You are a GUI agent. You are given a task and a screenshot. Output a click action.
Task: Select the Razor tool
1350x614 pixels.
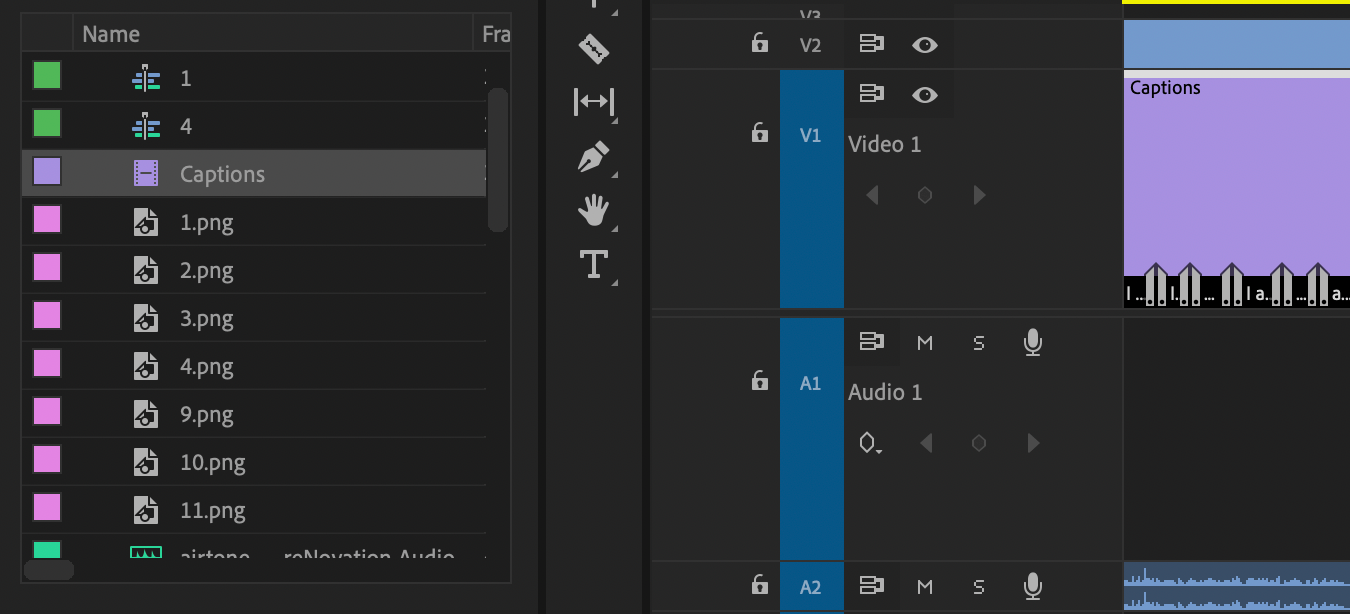click(x=594, y=47)
